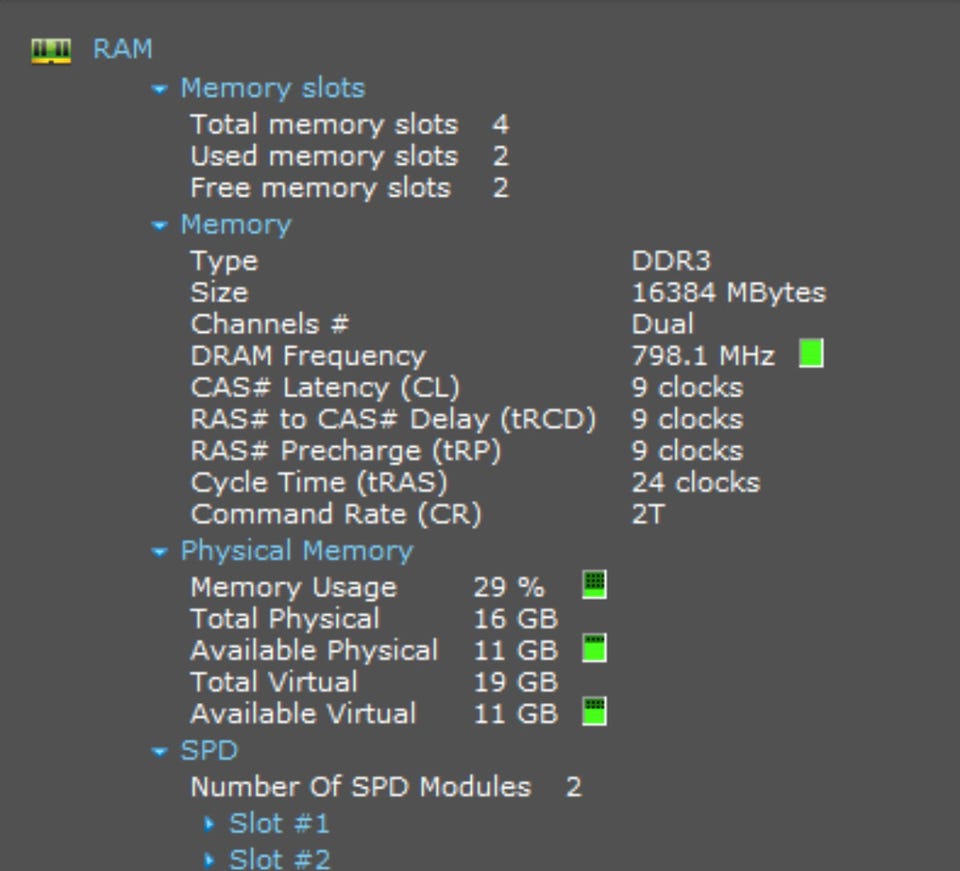
Task: Click the DRAM Frequency green indicator icon
Action: pyautogui.click(x=811, y=354)
